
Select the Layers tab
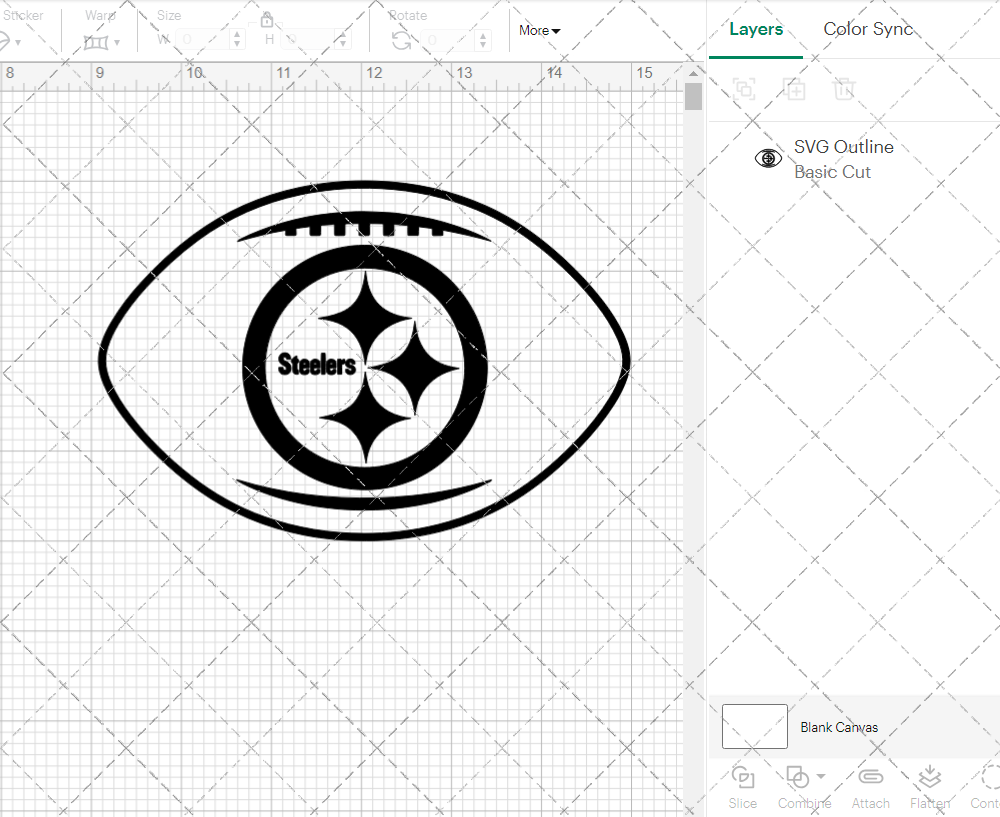point(756,29)
